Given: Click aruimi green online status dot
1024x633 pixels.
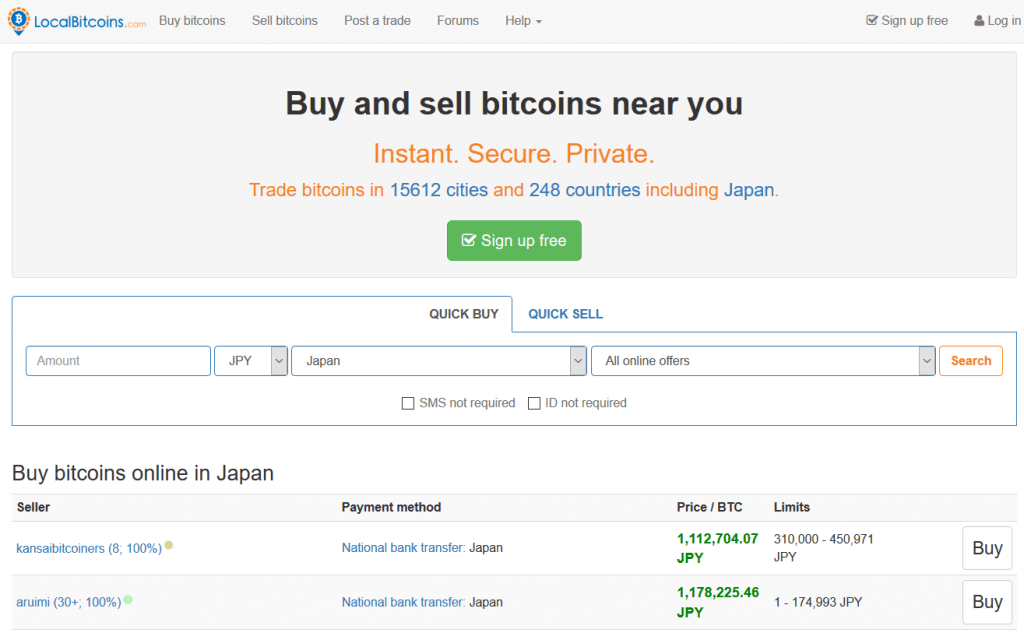Looking at the screenshot, I should 128,599.
